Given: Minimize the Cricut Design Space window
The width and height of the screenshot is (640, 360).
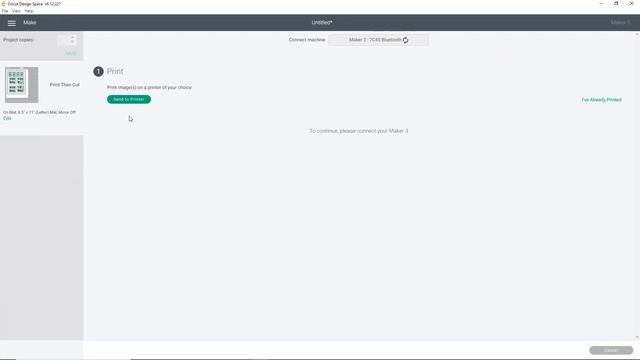Looking at the screenshot, I should [601, 4].
